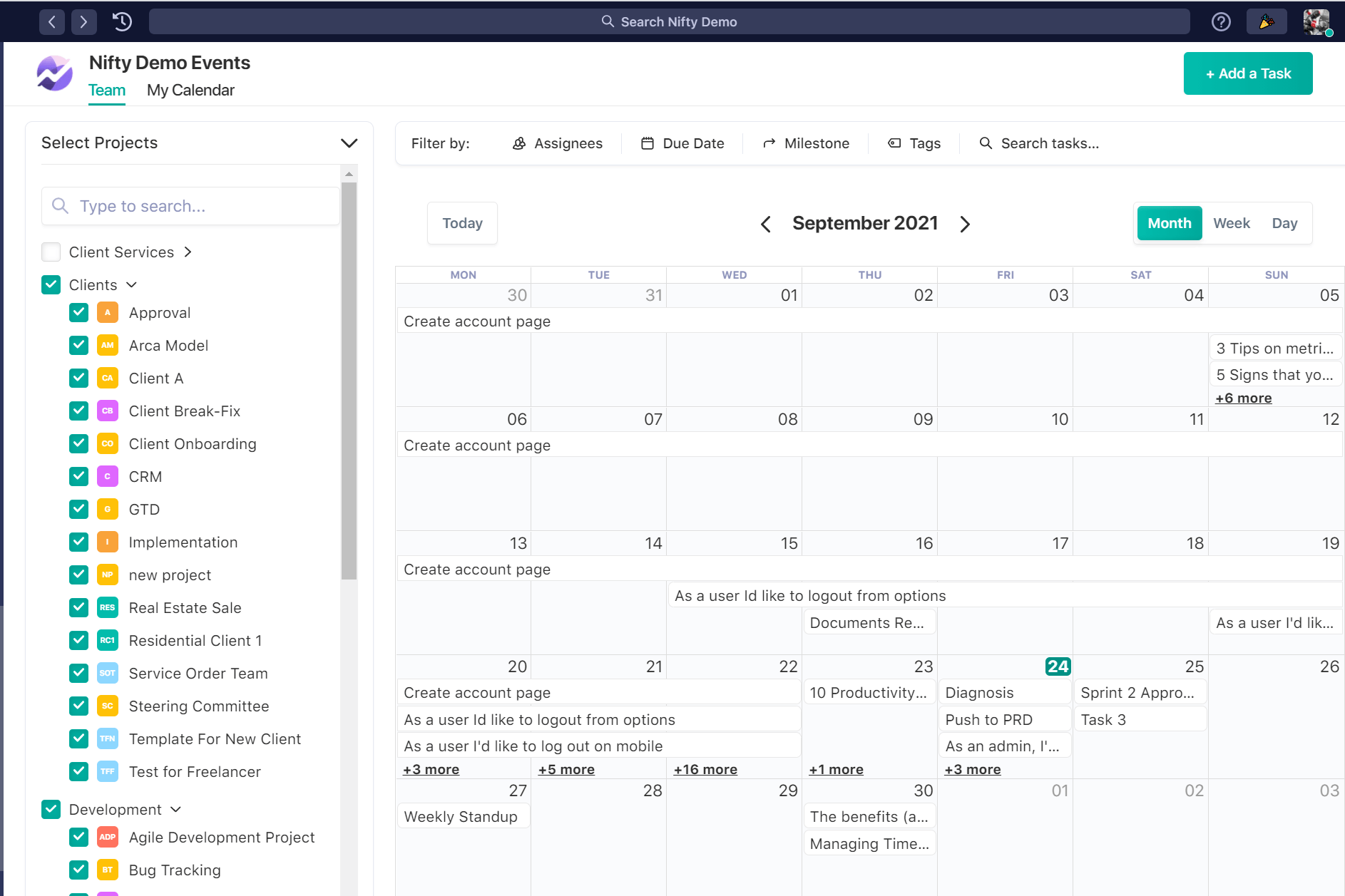Click the Client Onboarding CO icon
This screenshot has width=1345, height=896.
click(x=108, y=444)
